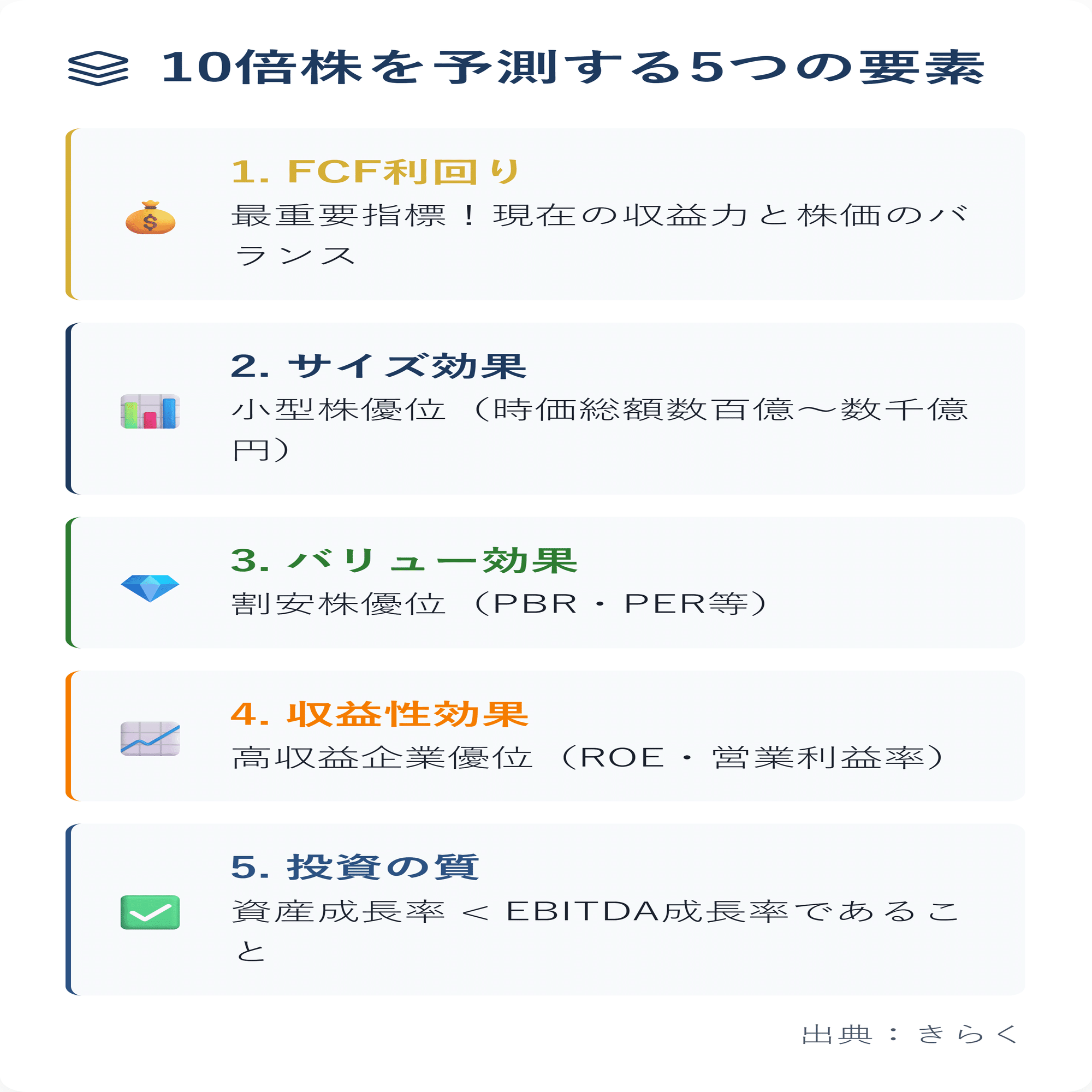Click the orange accent bar on 収益性効果 card
This screenshot has height=1092, width=1092.
68,736
